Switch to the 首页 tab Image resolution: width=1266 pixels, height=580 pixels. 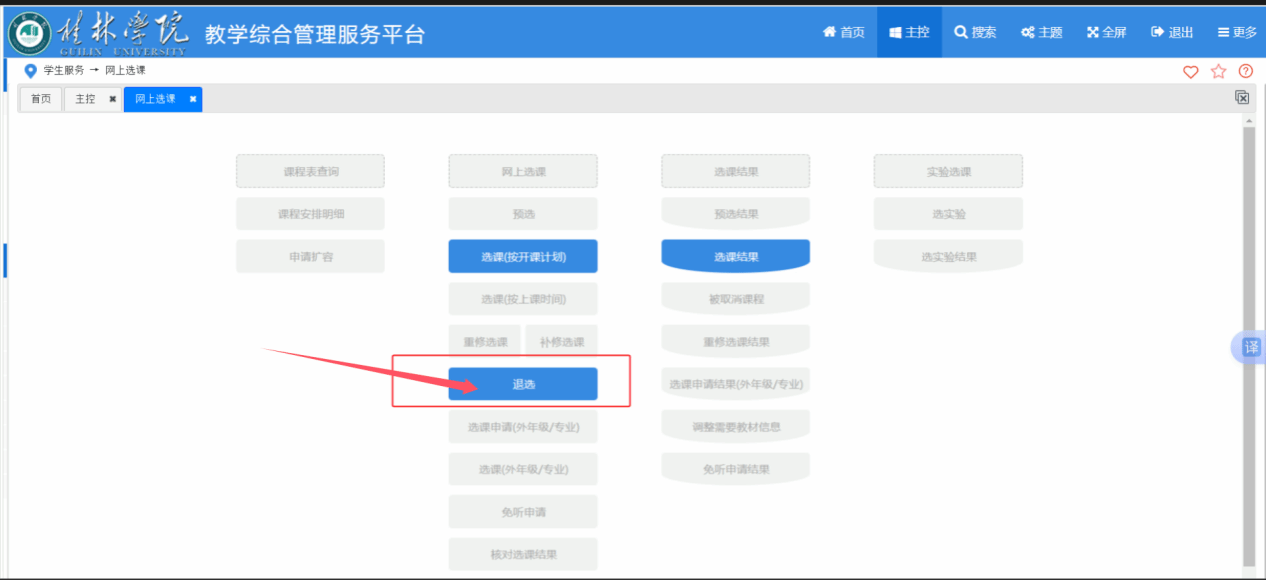pos(41,99)
